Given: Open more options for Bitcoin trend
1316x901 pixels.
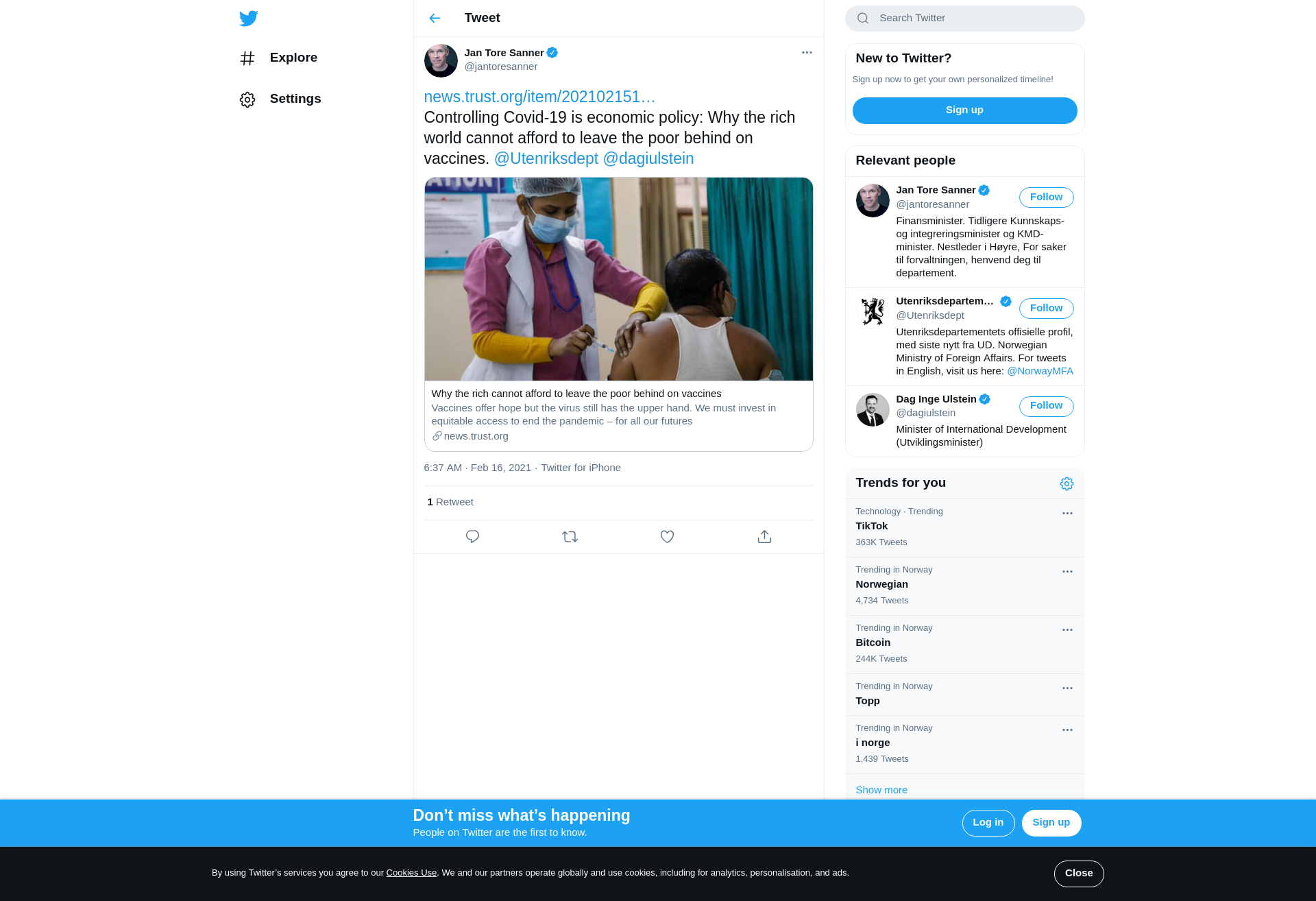Looking at the screenshot, I should point(1067,630).
